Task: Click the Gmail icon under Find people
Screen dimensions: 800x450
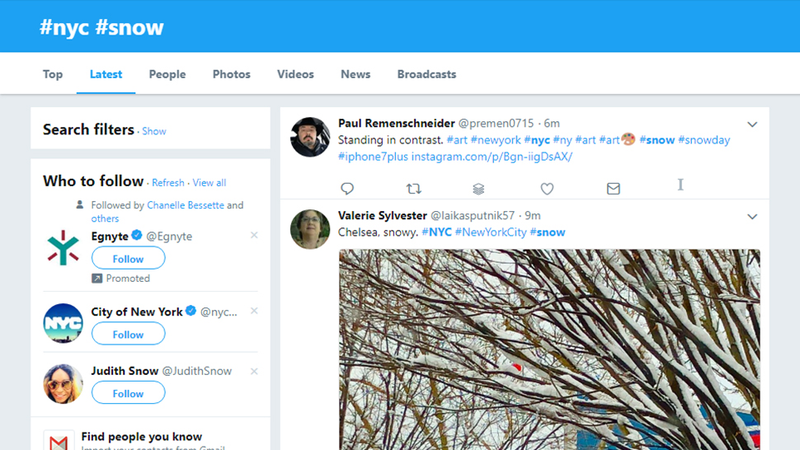Action: 59,441
